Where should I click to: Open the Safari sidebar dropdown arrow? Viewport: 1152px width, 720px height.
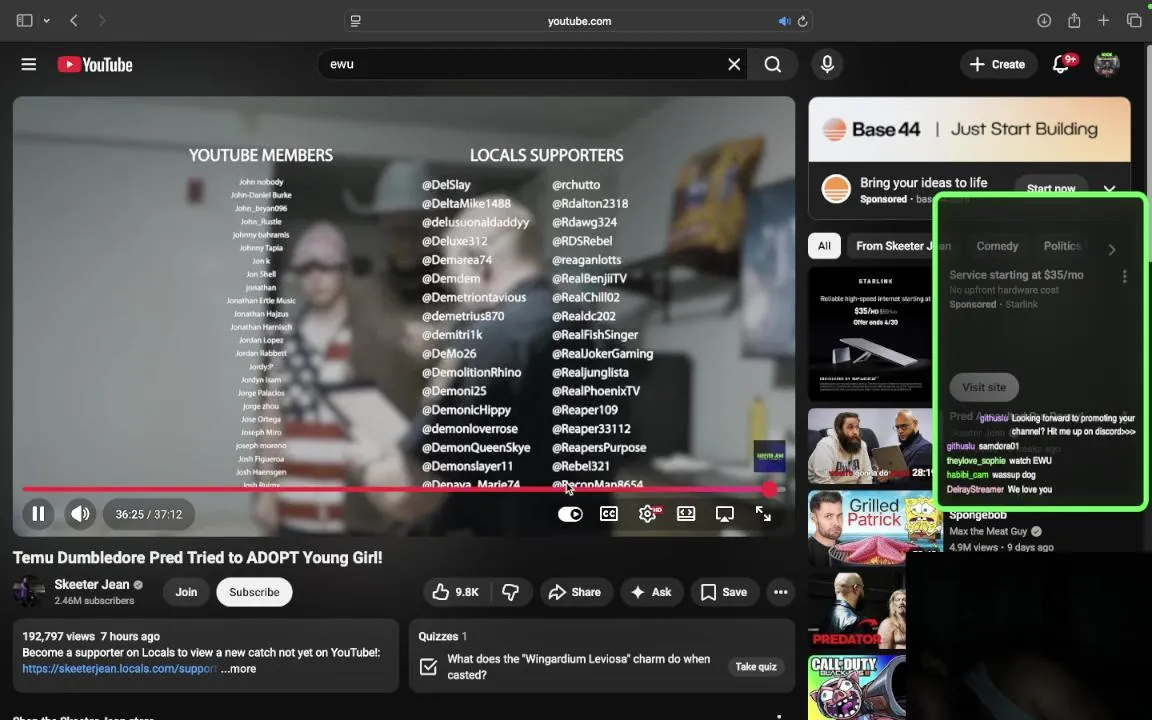pyautogui.click(x=46, y=21)
